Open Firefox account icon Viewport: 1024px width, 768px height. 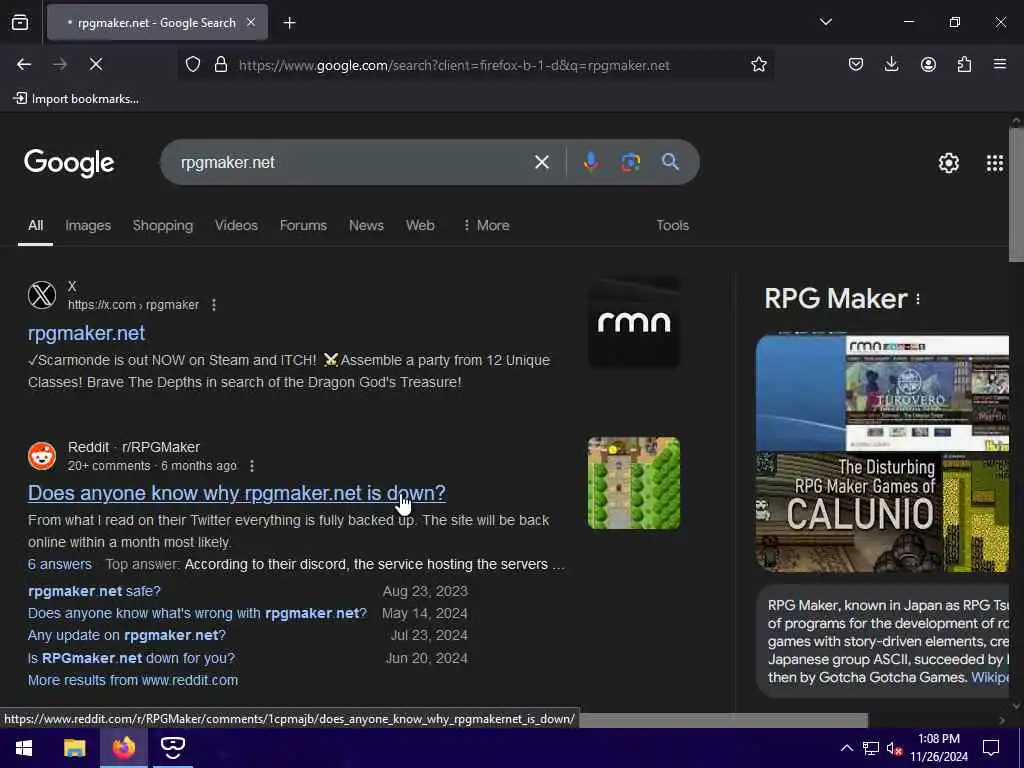(x=928, y=64)
